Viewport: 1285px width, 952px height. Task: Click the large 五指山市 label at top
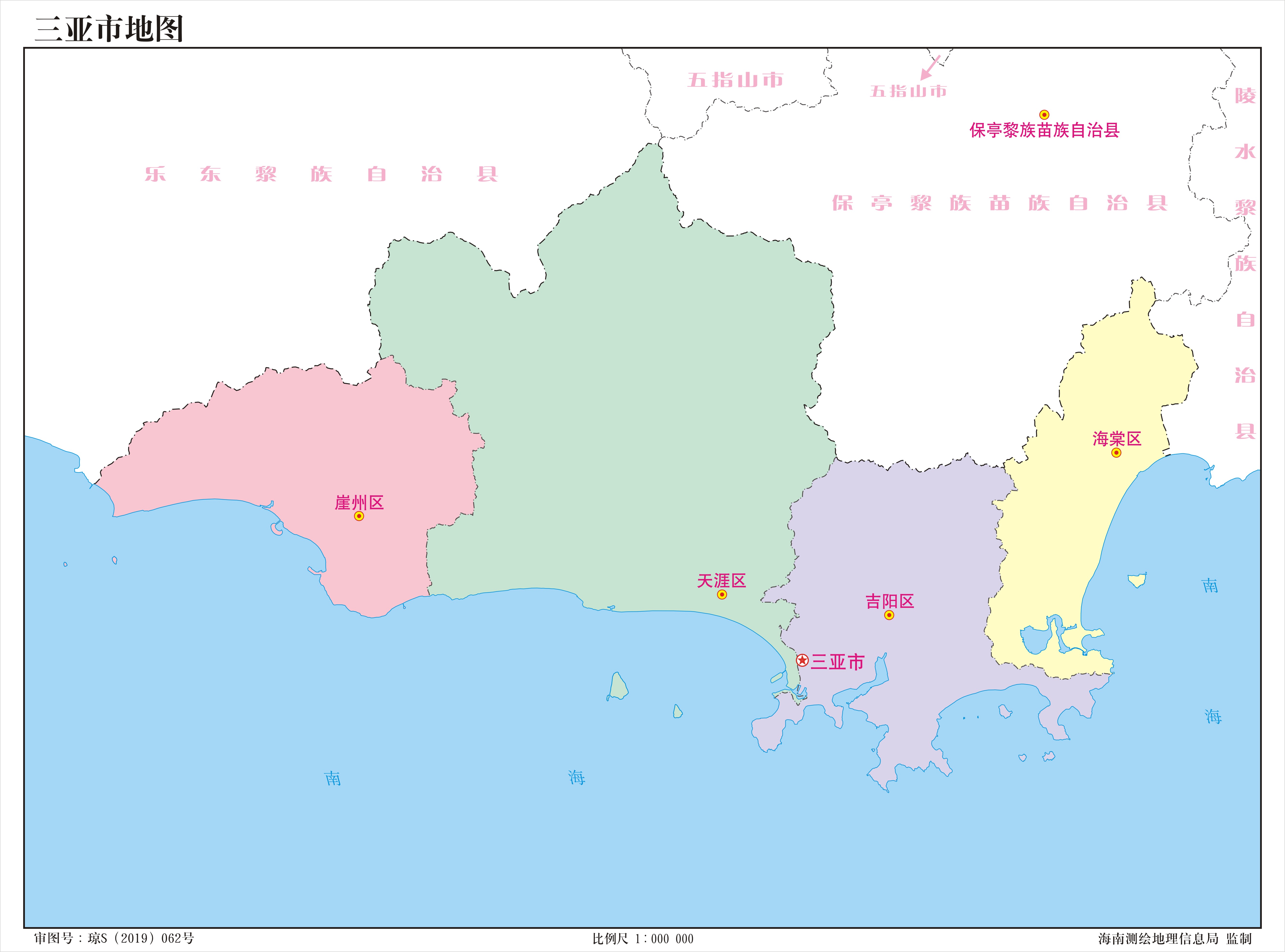(735, 80)
